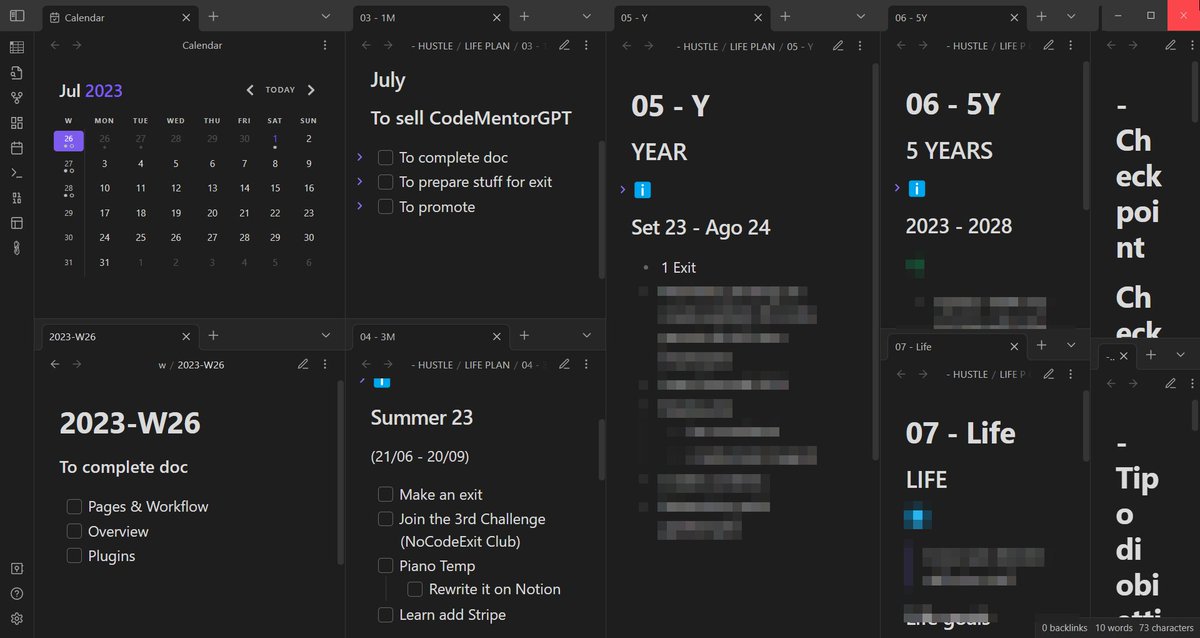Check the 'Learn add Stripe' checkbox
Image resolution: width=1200 pixels, height=638 pixels.
point(385,614)
